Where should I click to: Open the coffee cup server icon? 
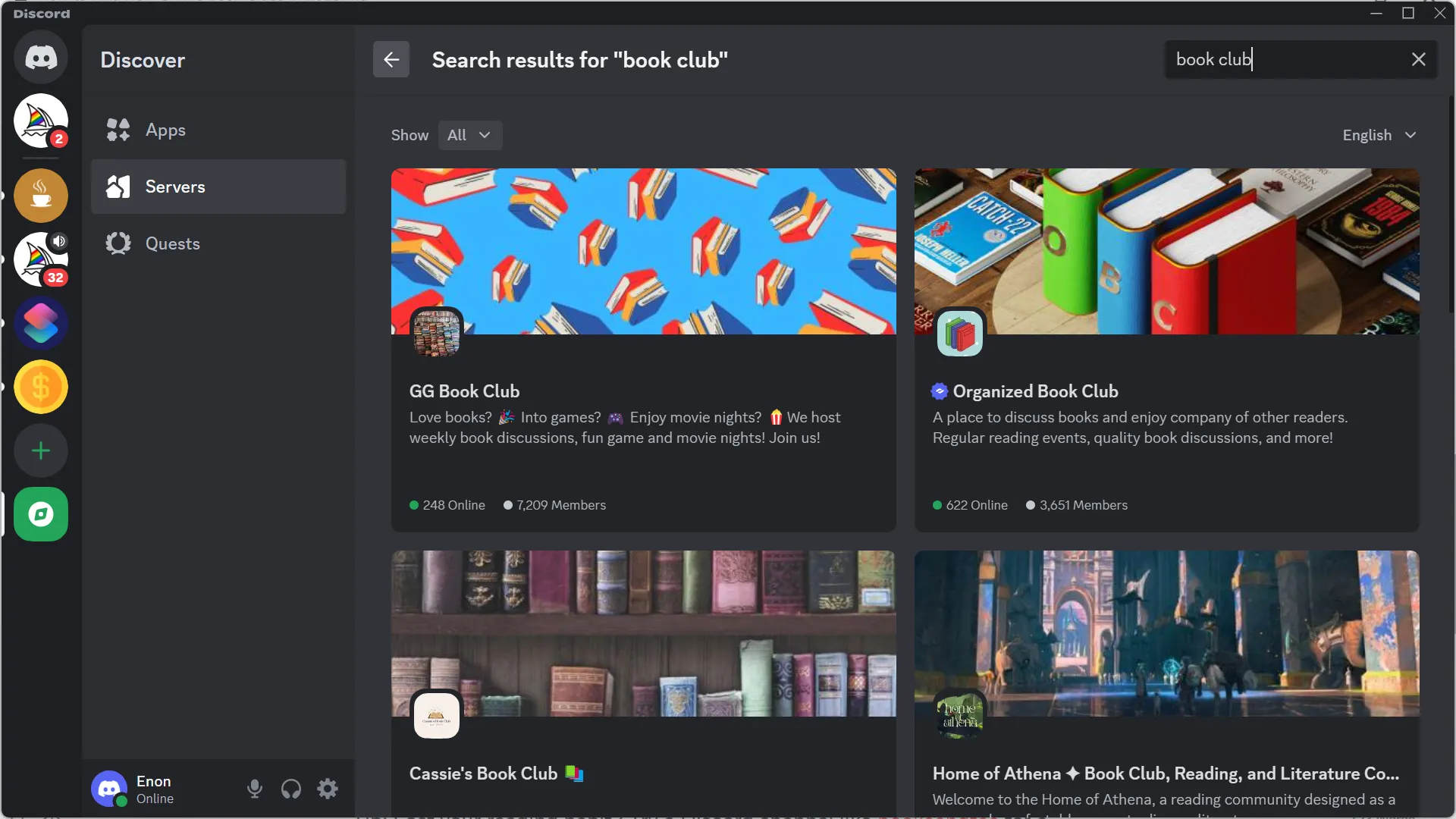(x=41, y=196)
